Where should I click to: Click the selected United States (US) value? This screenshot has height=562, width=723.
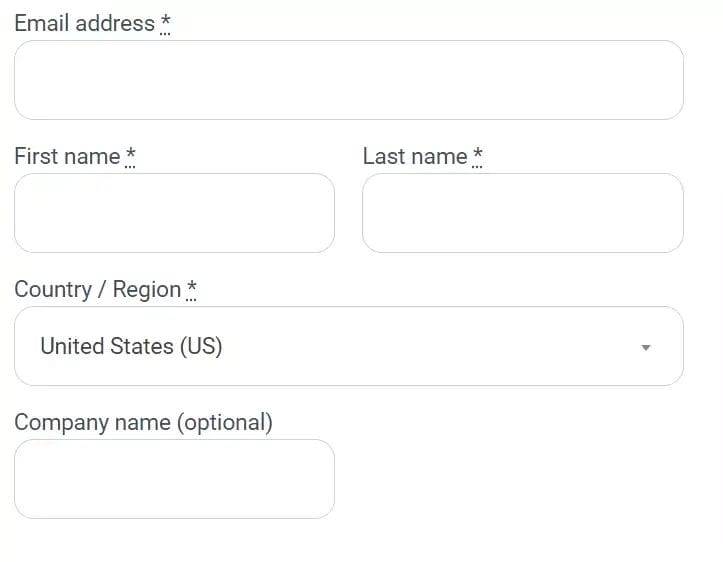pyautogui.click(x=131, y=346)
